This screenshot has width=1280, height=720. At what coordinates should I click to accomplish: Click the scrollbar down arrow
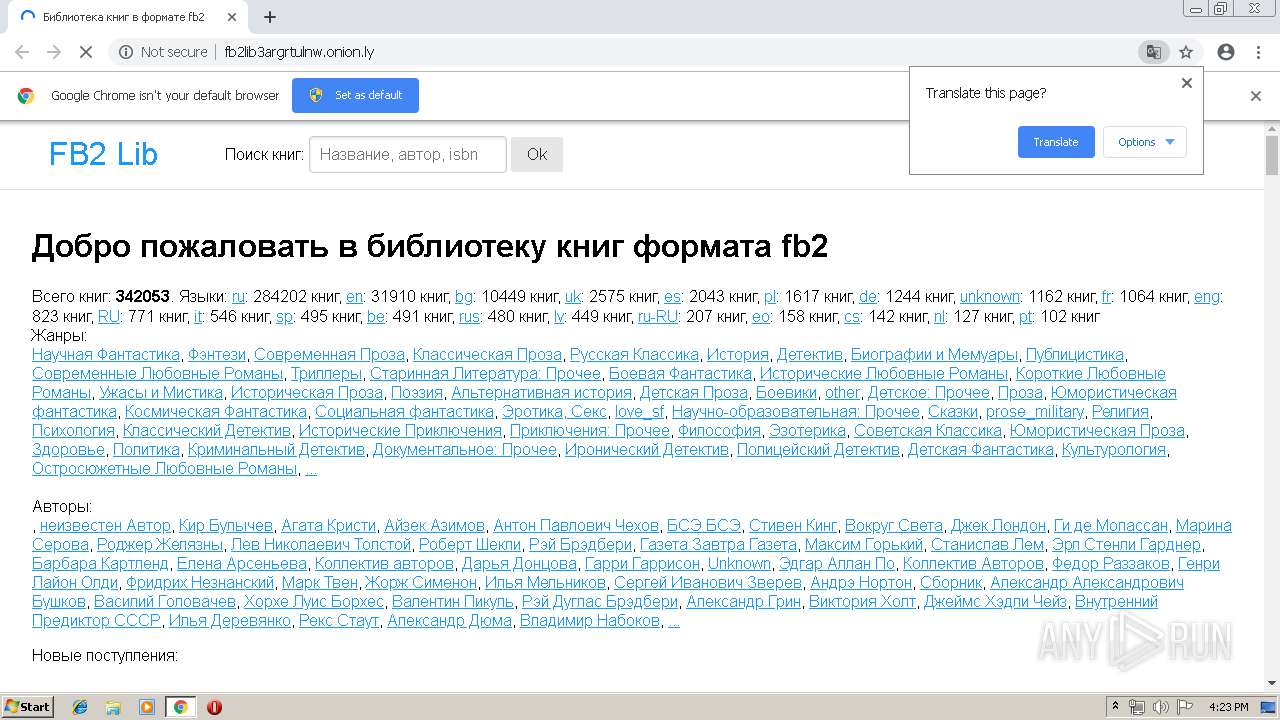1271,683
